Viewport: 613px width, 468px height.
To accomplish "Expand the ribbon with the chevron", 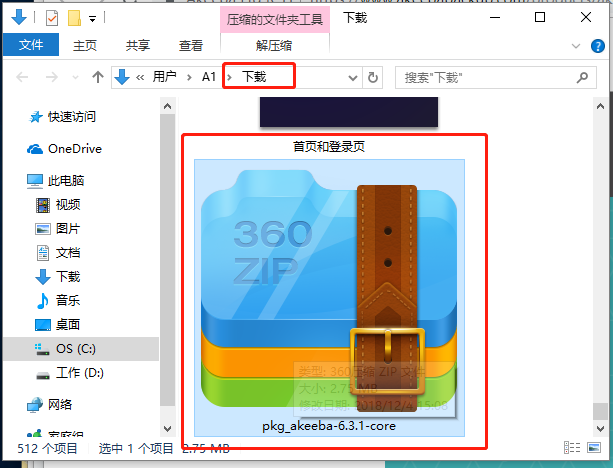I will [576, 46].
